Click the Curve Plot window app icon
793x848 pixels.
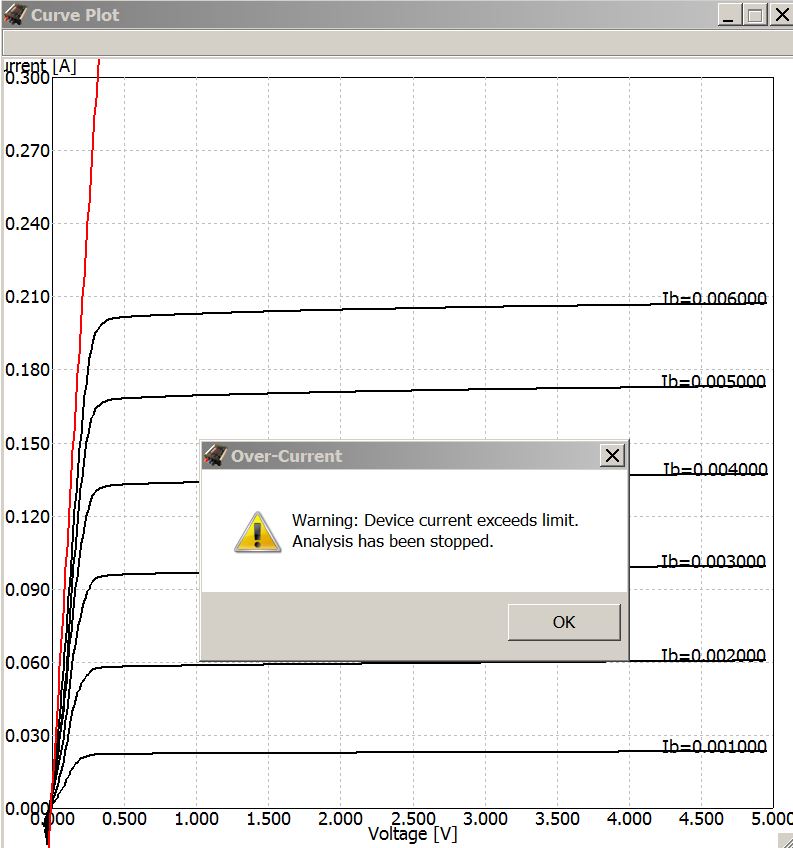tap(15, 15)
